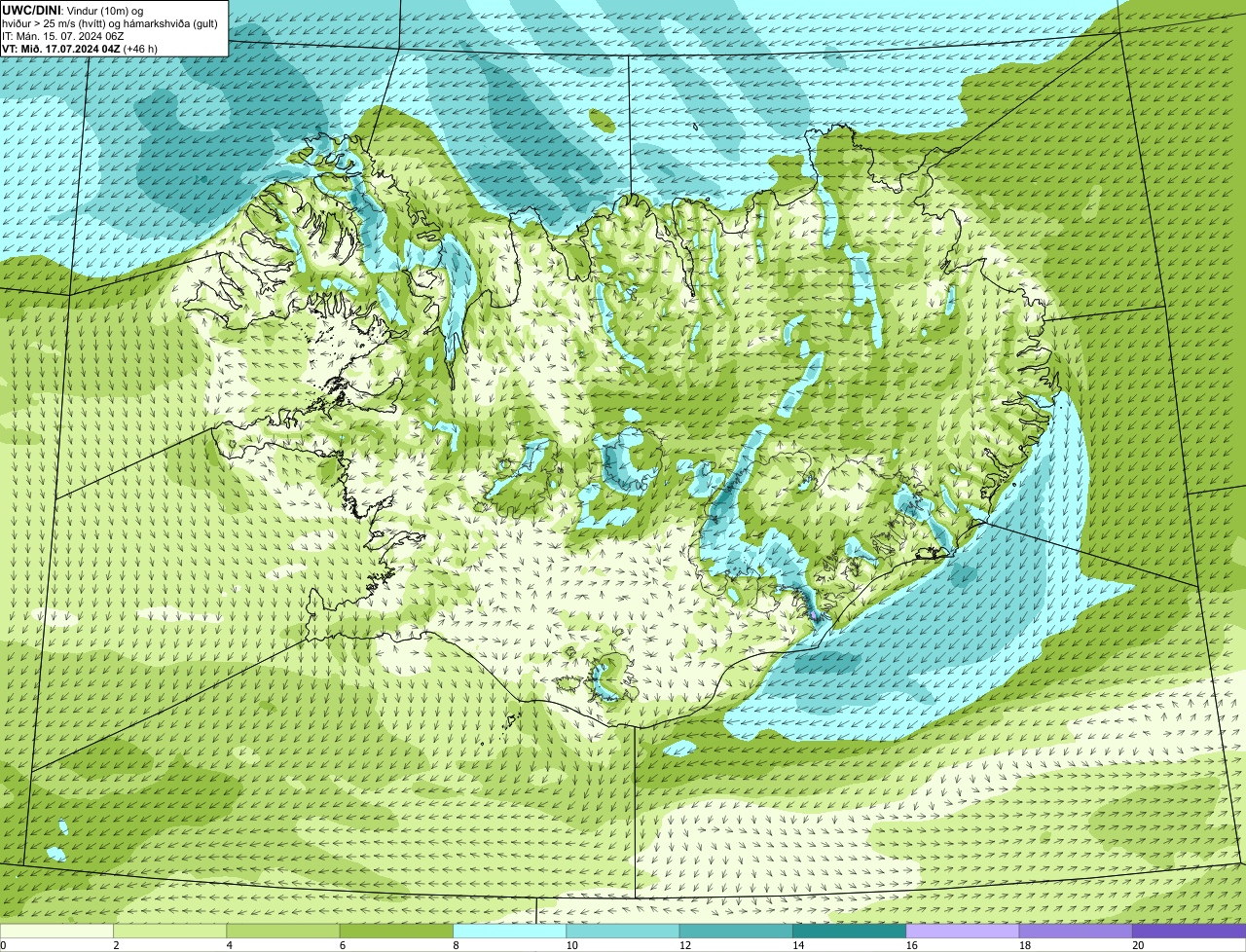1246x952 pixels.
Task: Pick the 14–16 m/s dark teal band
Action: coord(850,931)
